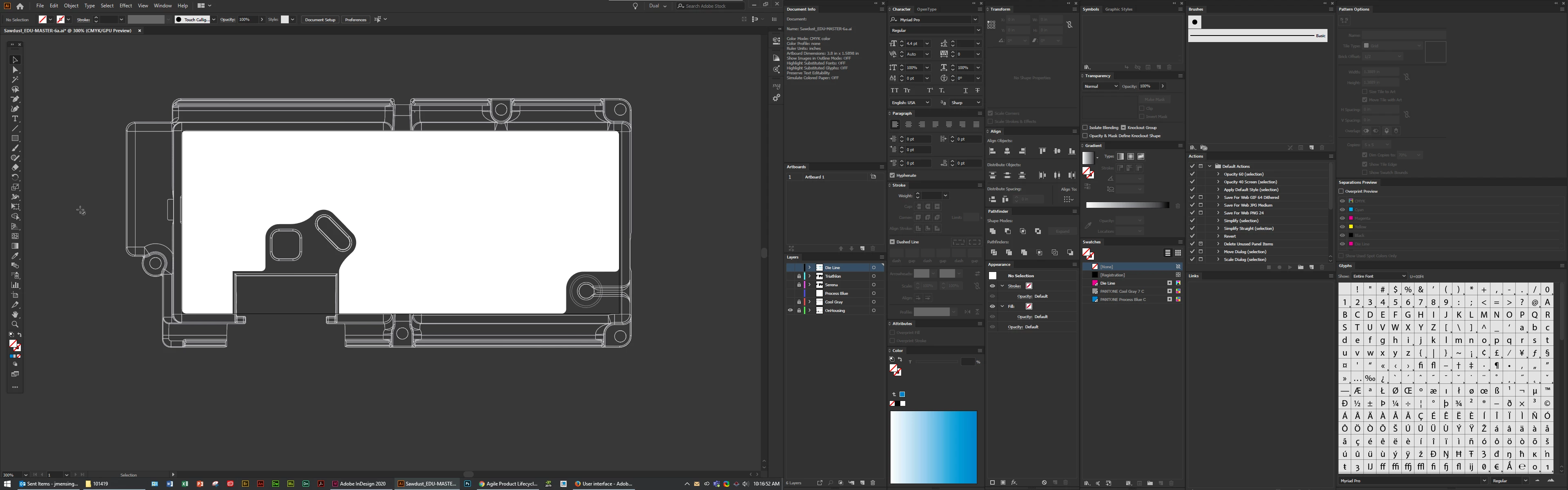Select the Eyedropper tool
The width and height of the screenshot is (1568, 490).
click(x=15, y=256)
